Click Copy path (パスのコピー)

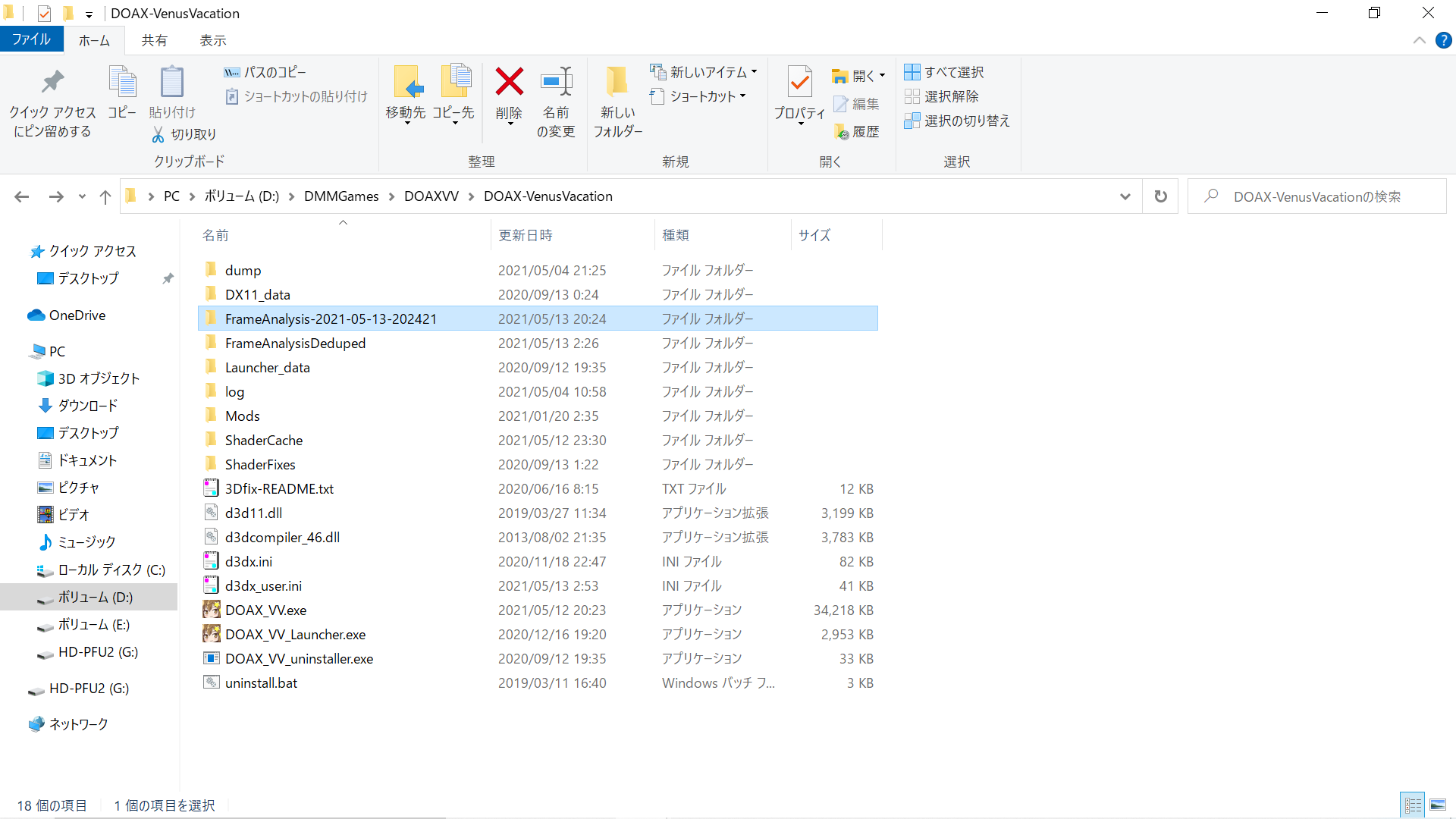point(265,72)
